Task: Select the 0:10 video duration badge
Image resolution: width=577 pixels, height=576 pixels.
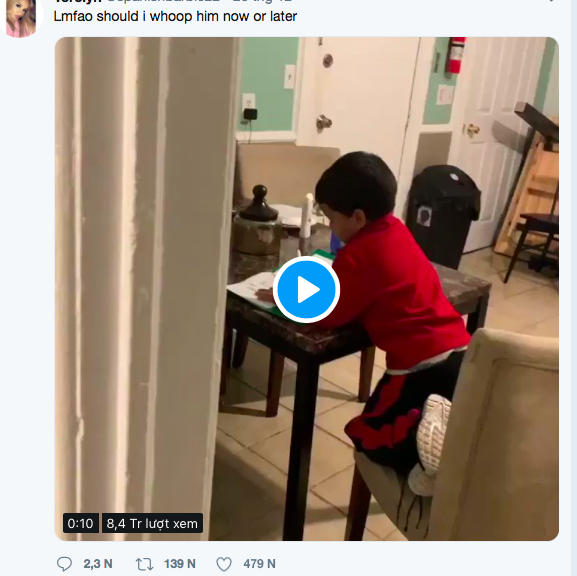Action: [81, 523]
